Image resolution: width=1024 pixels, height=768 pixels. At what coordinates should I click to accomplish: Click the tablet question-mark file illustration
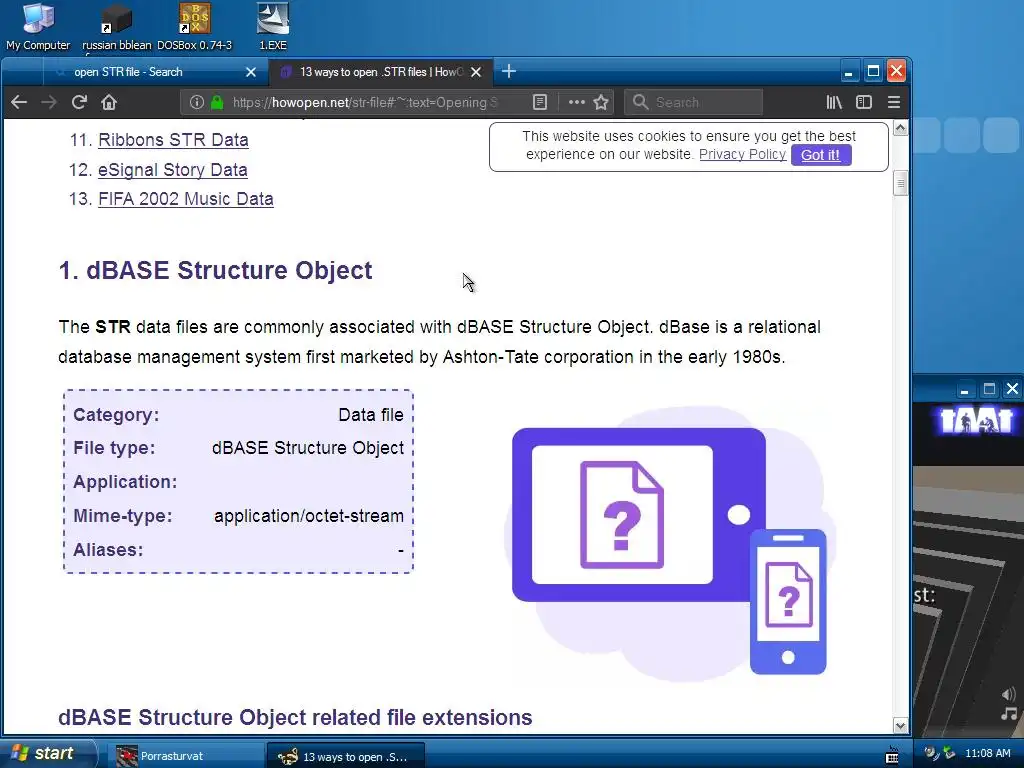[639, 515]
